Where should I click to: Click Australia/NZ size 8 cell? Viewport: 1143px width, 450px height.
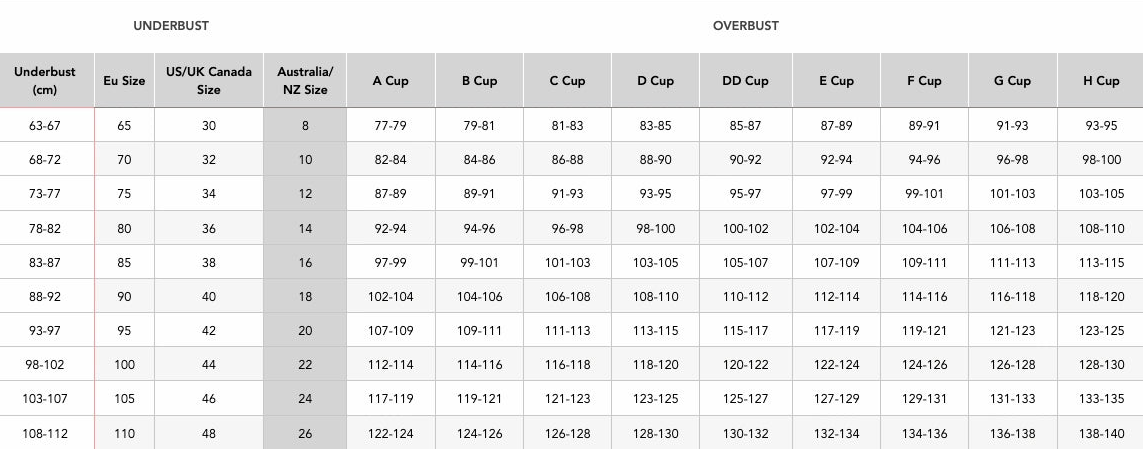[305, 125]
